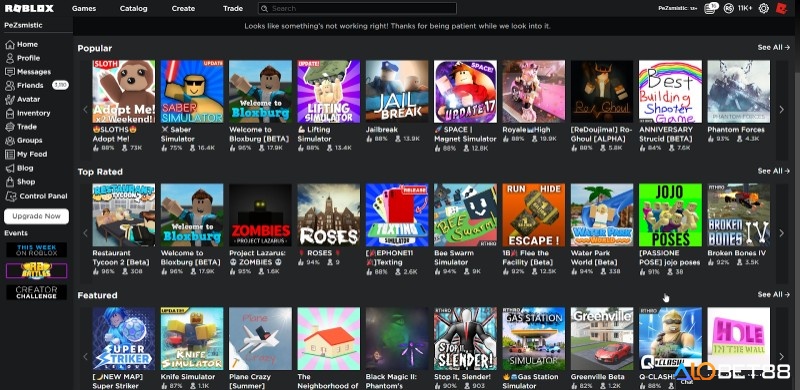Open the Strucid thumbnail

(x=670, y=91)
